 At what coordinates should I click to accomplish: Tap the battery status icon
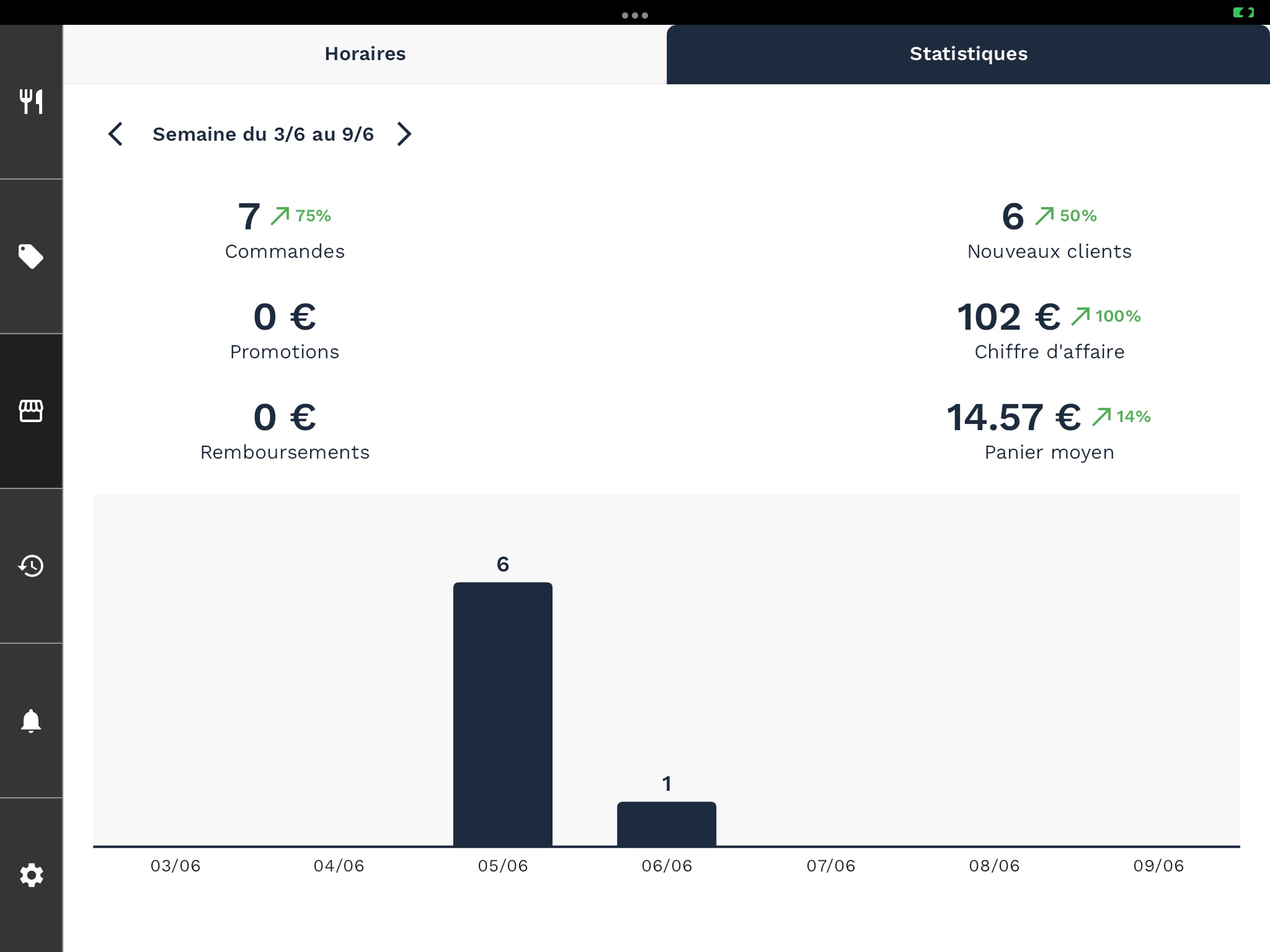[x=1243, y=12]
